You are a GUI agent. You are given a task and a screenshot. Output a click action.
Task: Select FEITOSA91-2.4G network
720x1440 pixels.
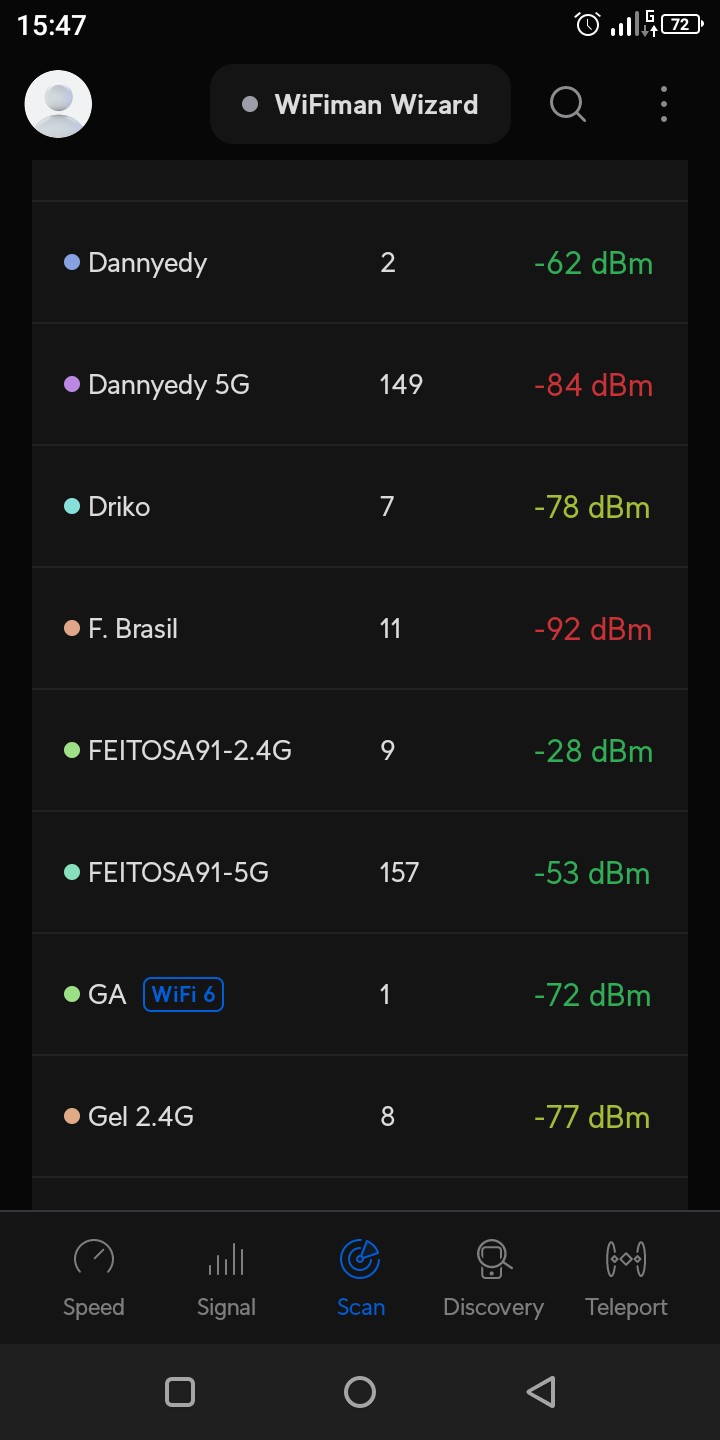tap(360, 751)
